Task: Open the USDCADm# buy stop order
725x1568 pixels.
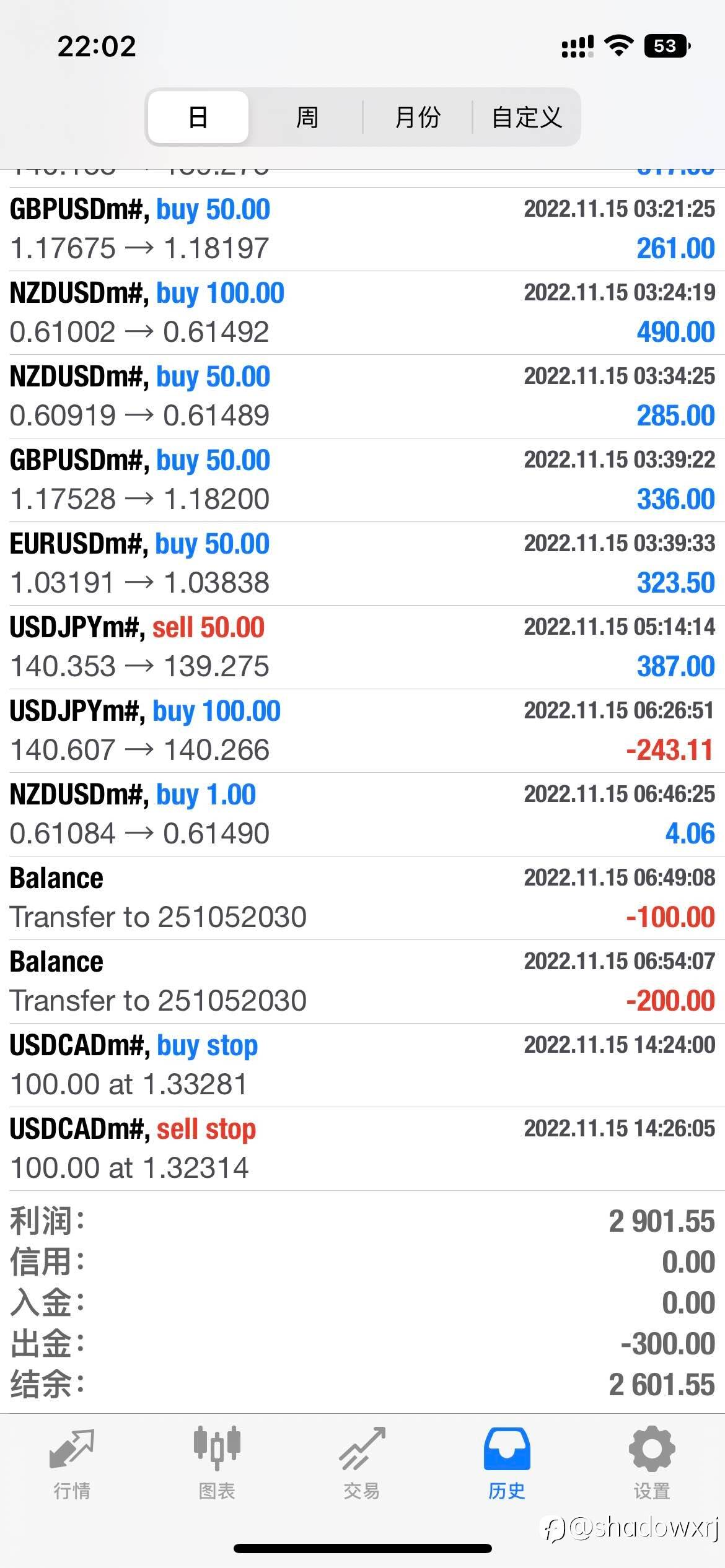Action: click(x=362, y=1065)
